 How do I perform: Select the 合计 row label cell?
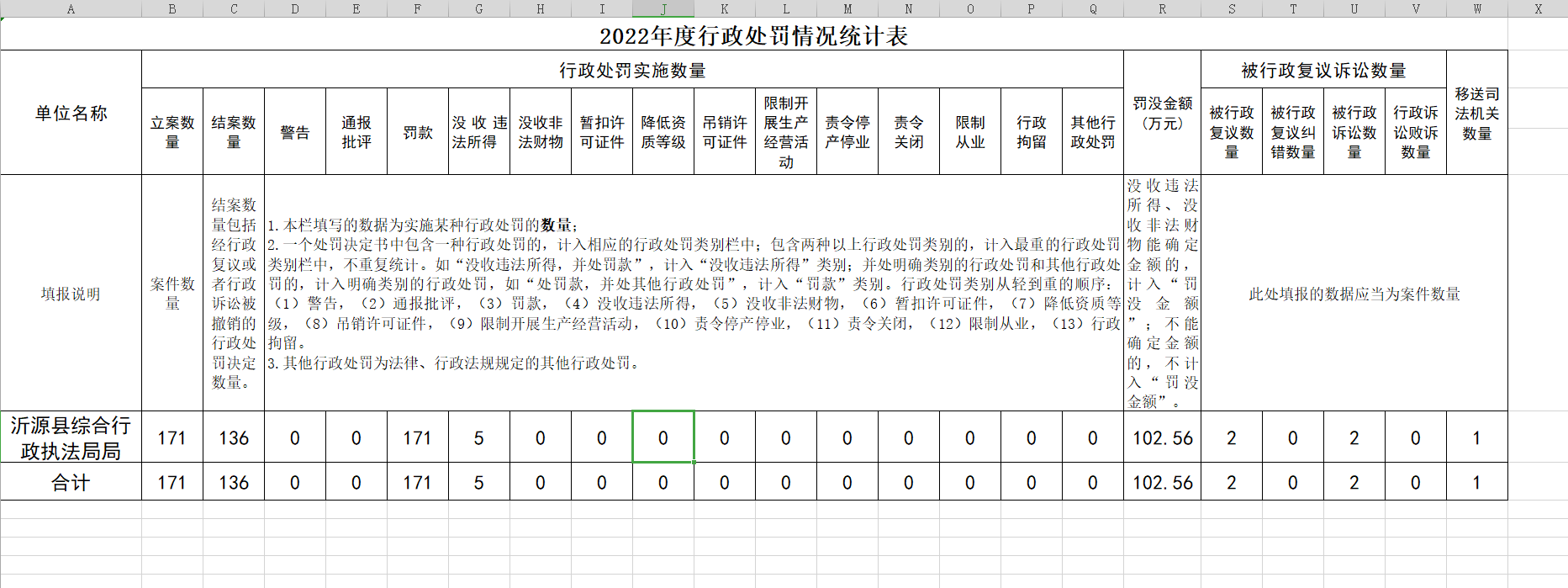(x=71, y=483)
